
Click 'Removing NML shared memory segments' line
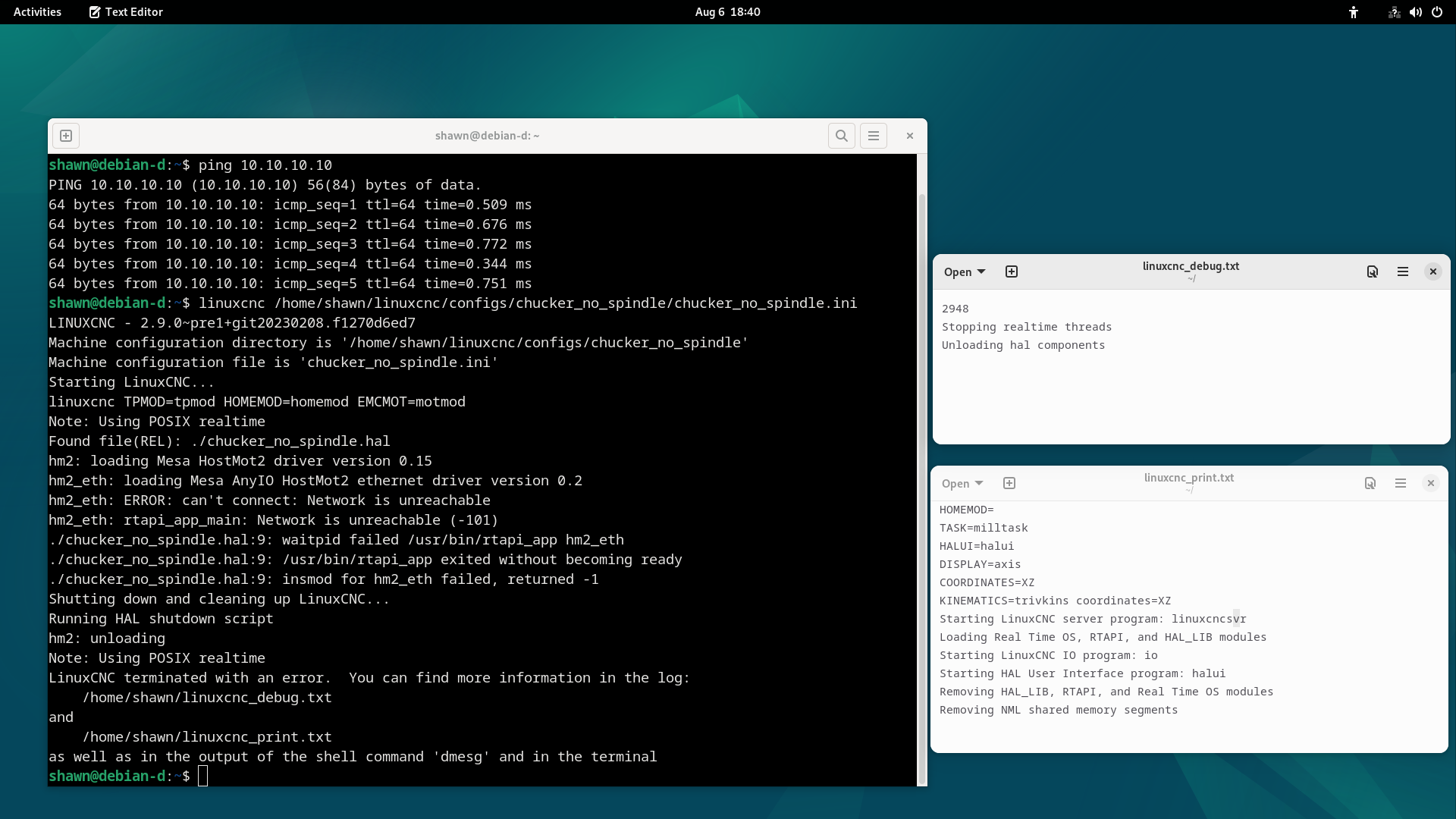point(1058,710)
